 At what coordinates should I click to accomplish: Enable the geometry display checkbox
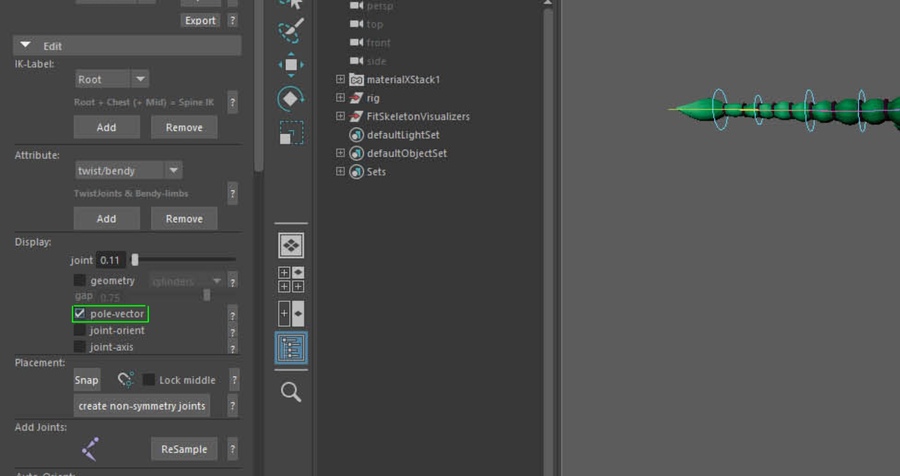tap(80, 280)
